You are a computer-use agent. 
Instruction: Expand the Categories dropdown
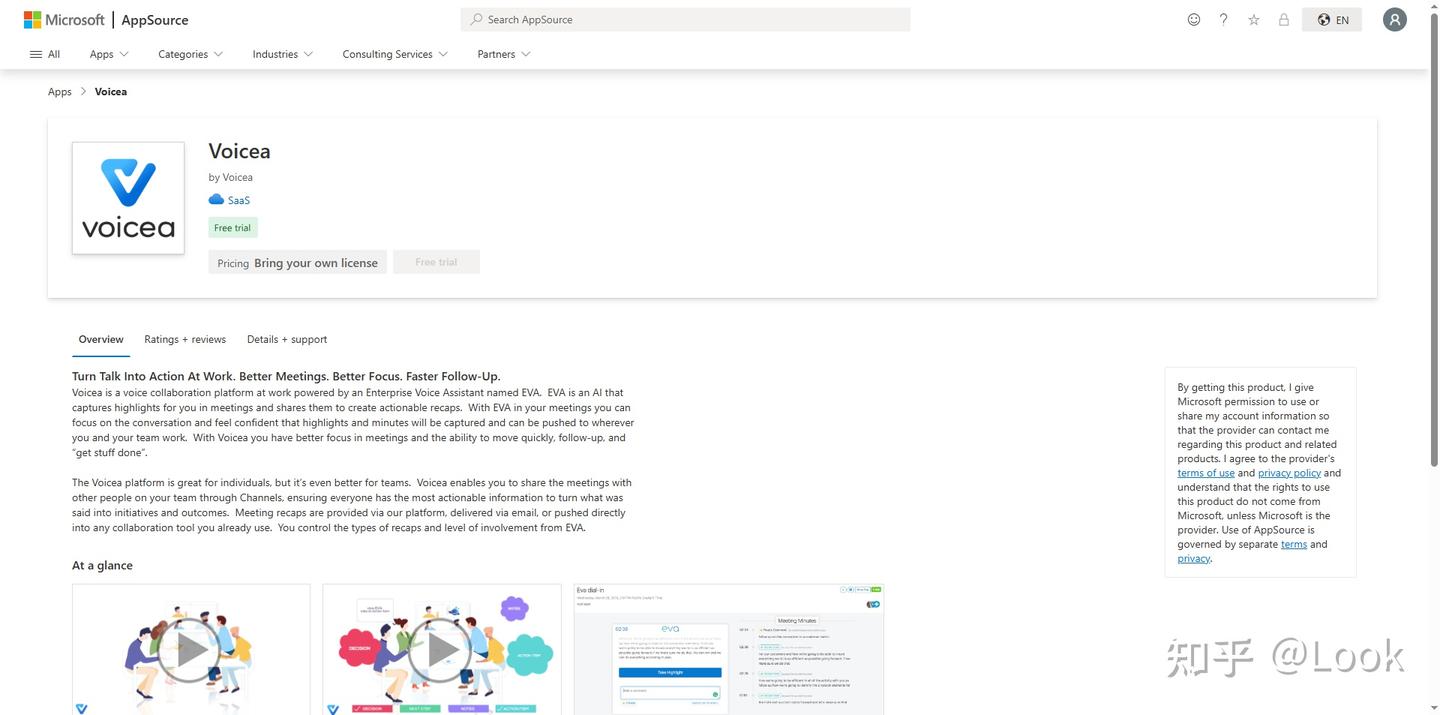[190, 54]
